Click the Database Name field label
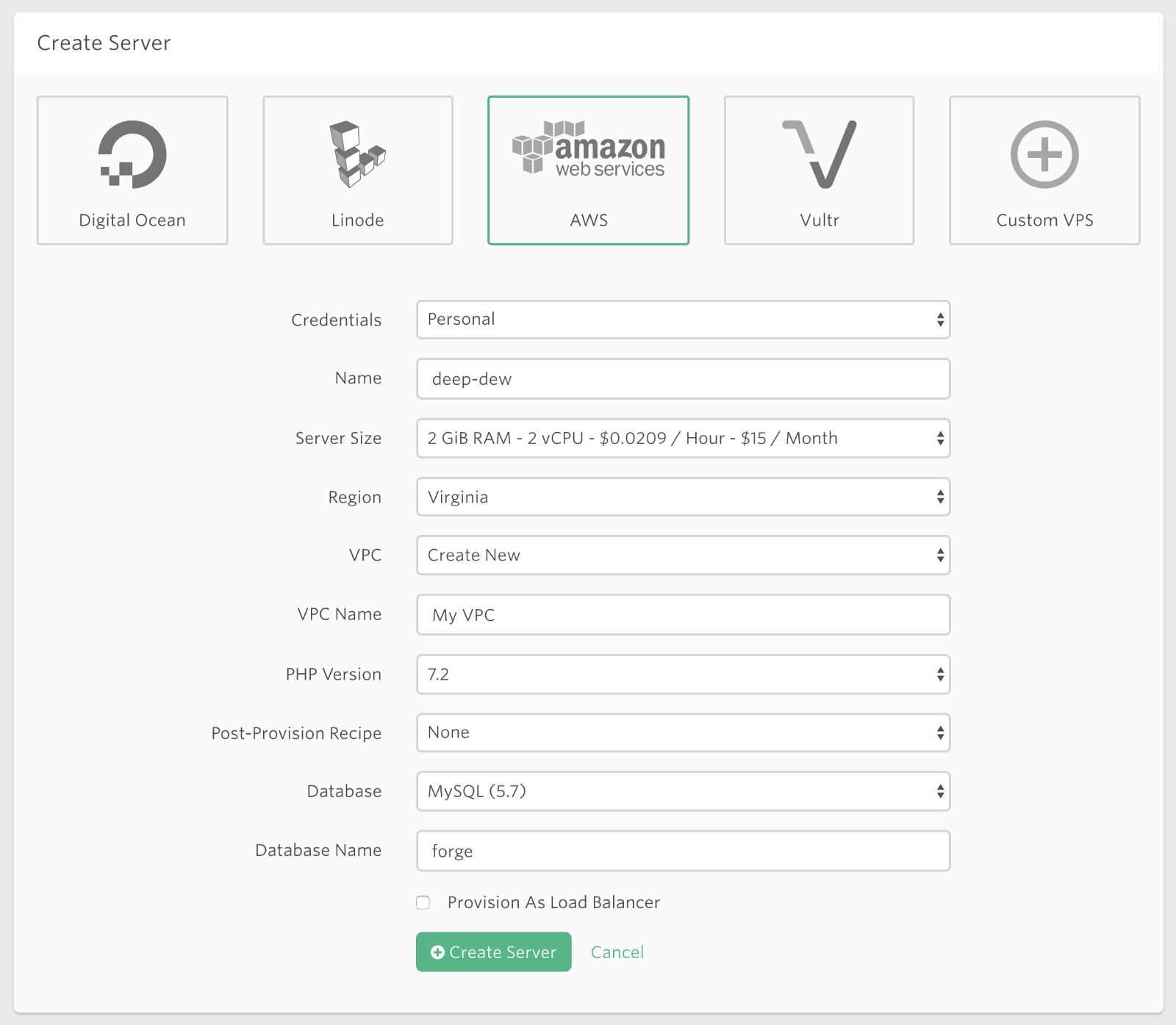The image size is (1176, 1025). coord(318,850)
